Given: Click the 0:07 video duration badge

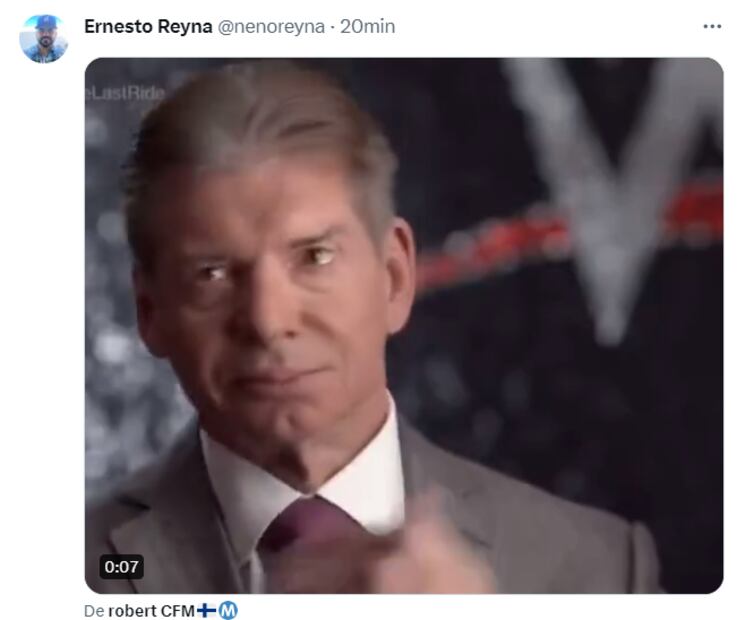Looking at the screenshot, I should pos(121,566).
